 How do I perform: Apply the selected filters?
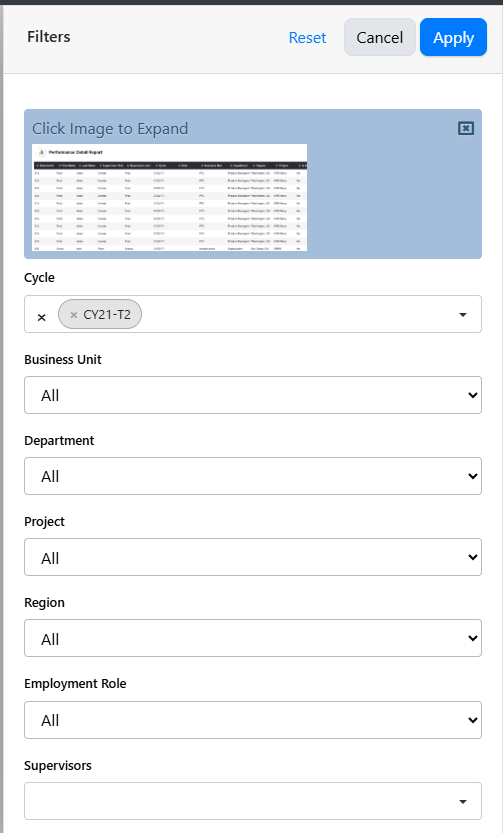coord(454,37)
